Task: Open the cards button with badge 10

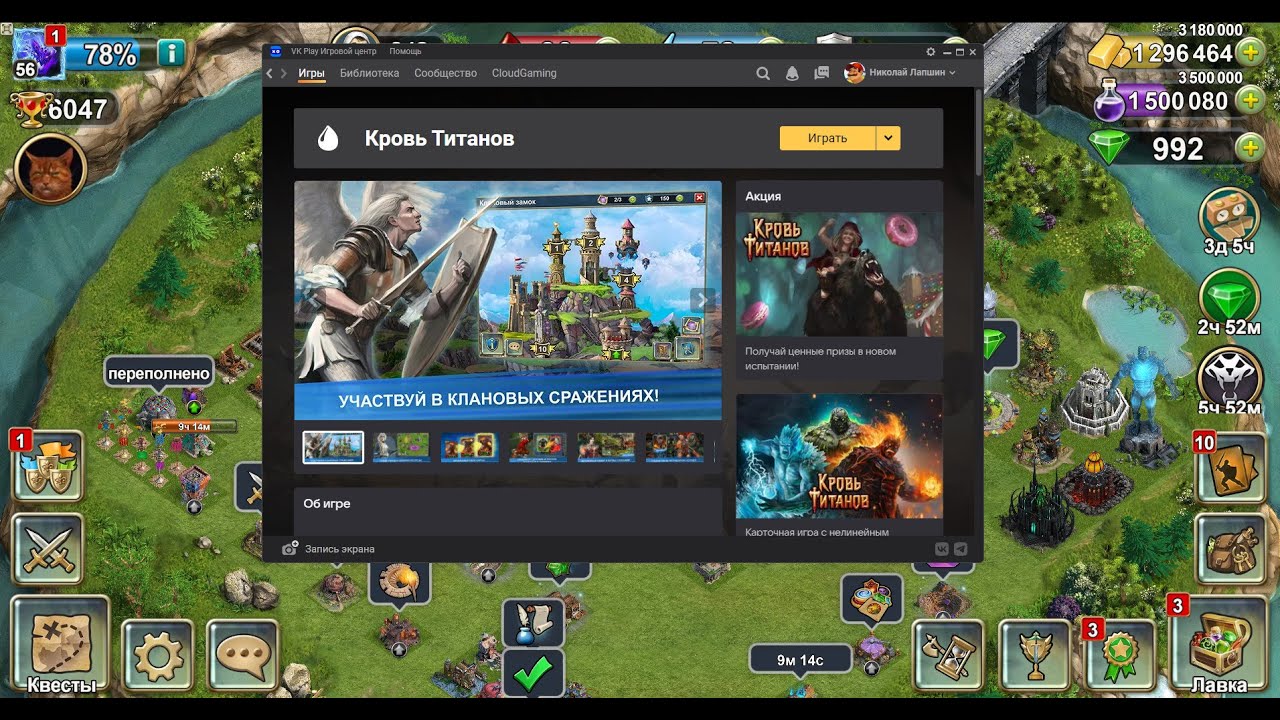Action: 1231,467
